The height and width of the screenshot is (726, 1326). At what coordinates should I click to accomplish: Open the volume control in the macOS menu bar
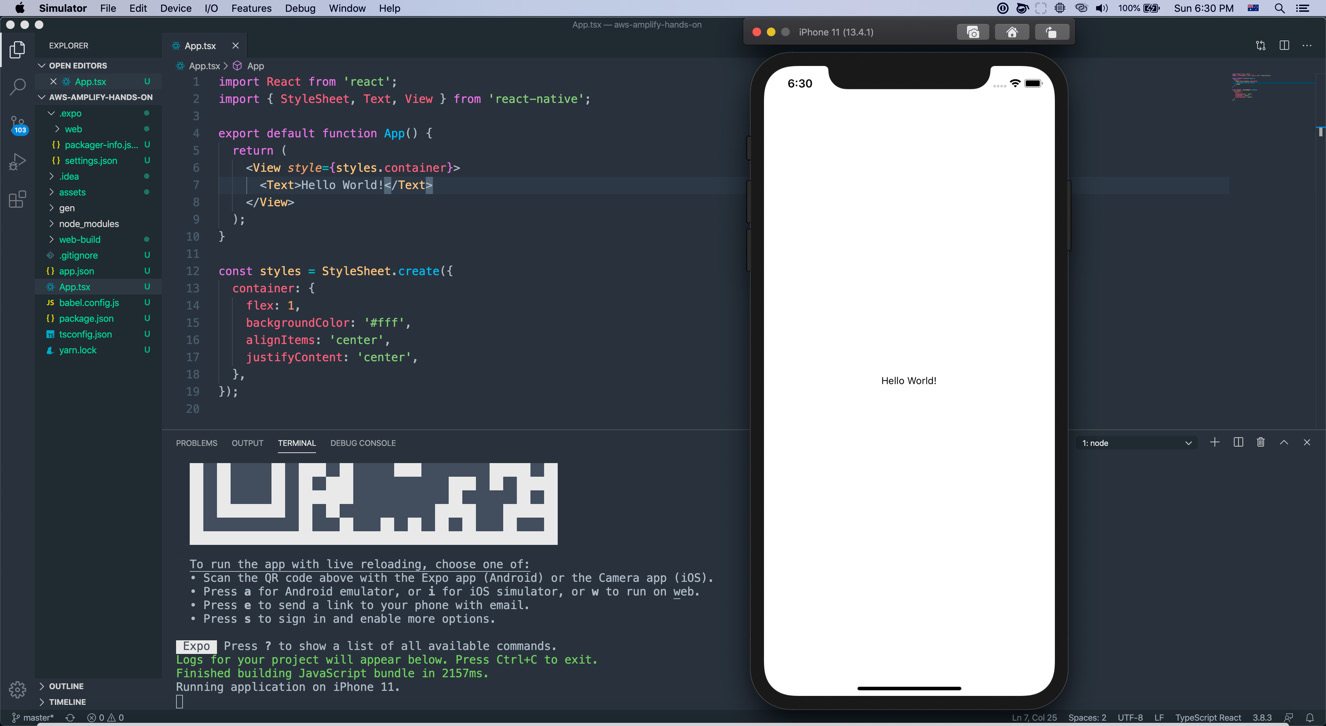point(1101,8)
